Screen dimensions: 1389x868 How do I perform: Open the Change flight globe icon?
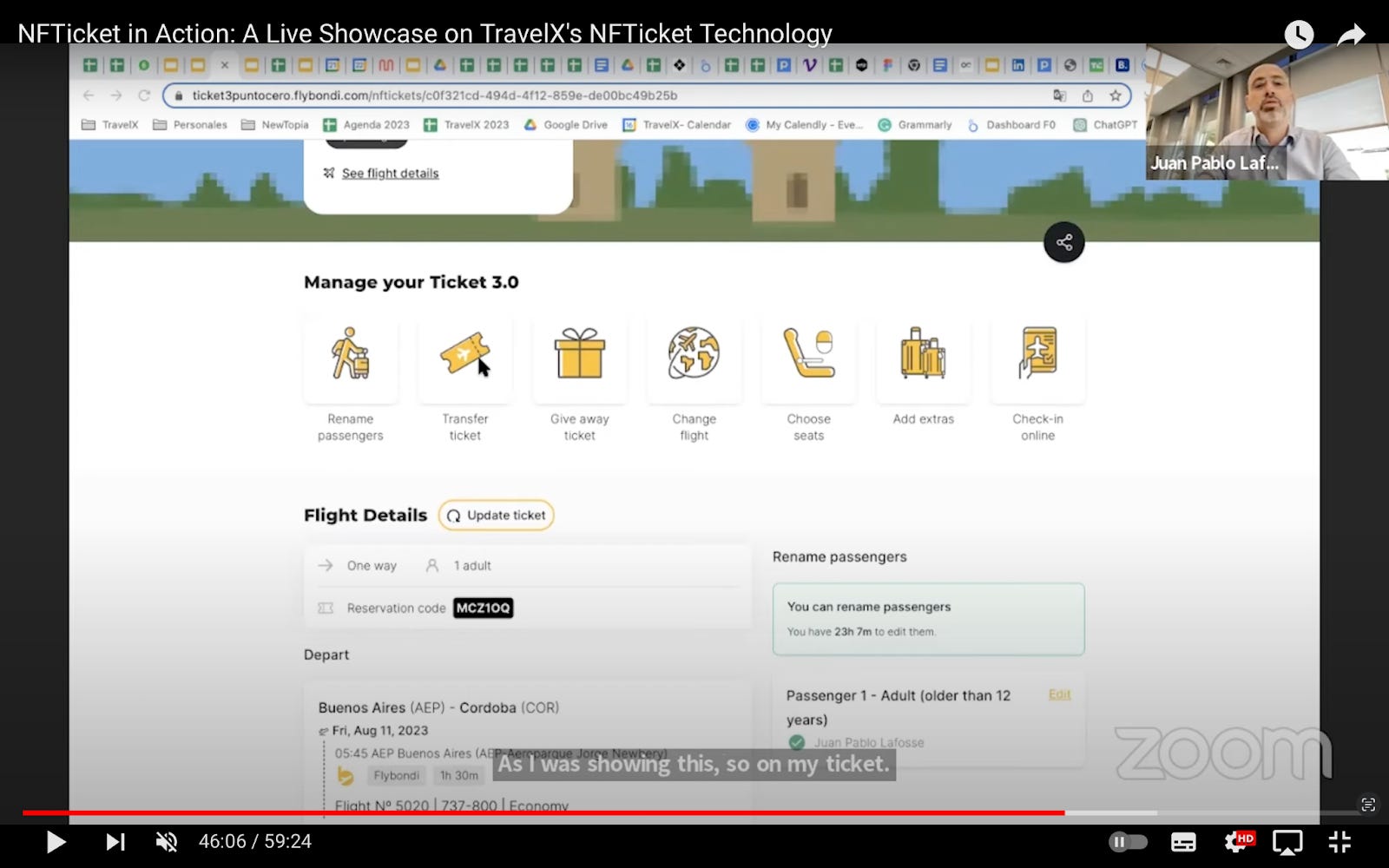(x=694, y=361)
